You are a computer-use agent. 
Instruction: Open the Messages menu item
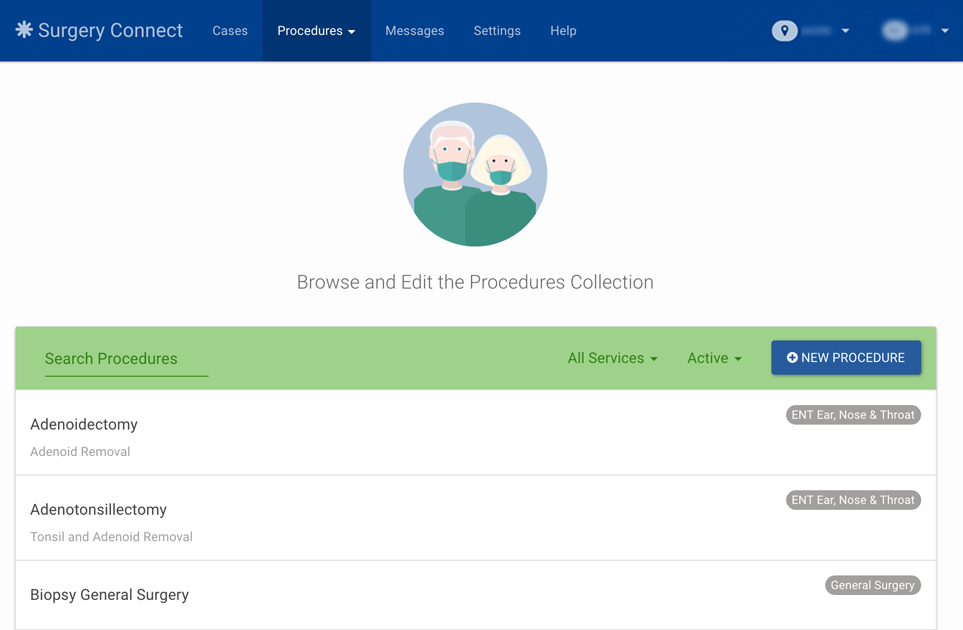pos(414,31)
